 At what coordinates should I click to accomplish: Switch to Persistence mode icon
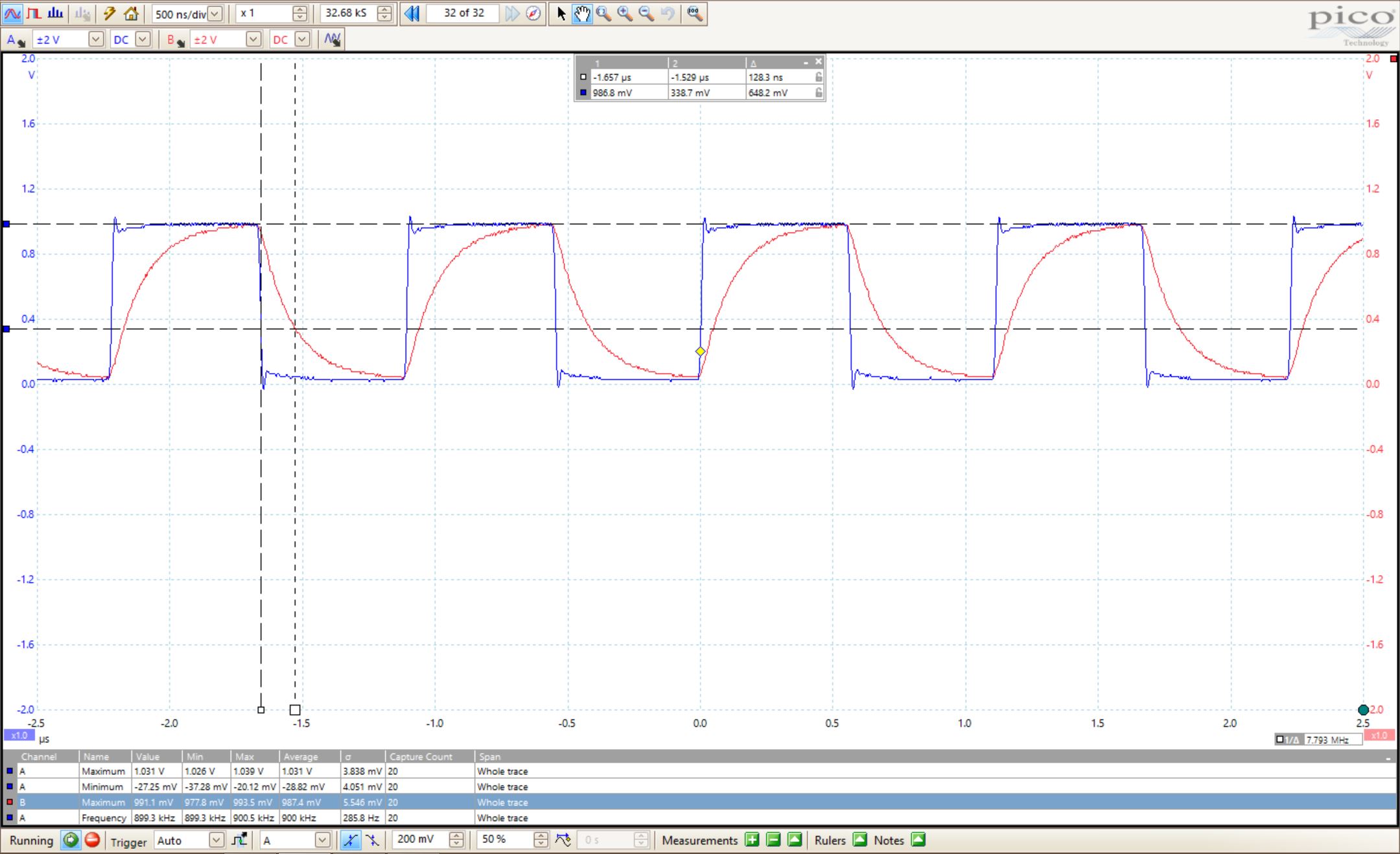[x=34, y=13]
